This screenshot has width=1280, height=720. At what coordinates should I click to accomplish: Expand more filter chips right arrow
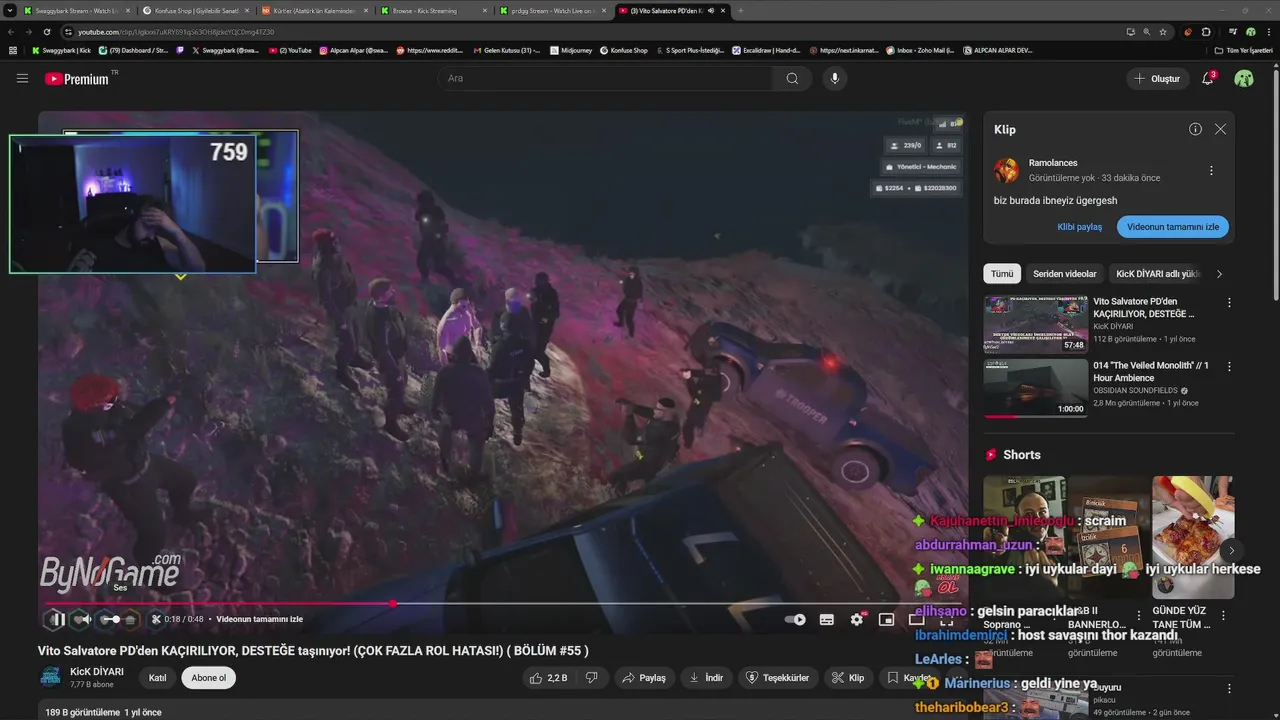point(1219,273)
